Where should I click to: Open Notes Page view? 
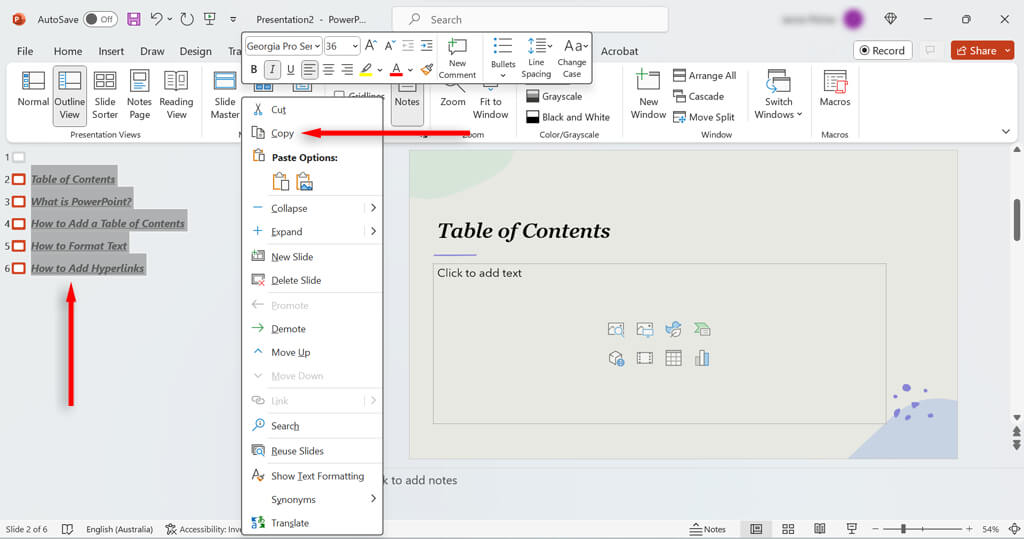[x=140, y=95]
